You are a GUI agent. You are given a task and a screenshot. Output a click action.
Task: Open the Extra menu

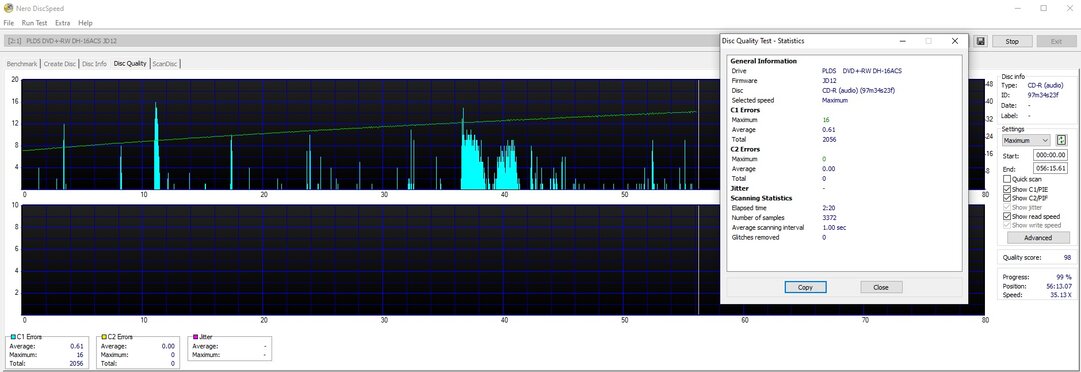[63, 23]
